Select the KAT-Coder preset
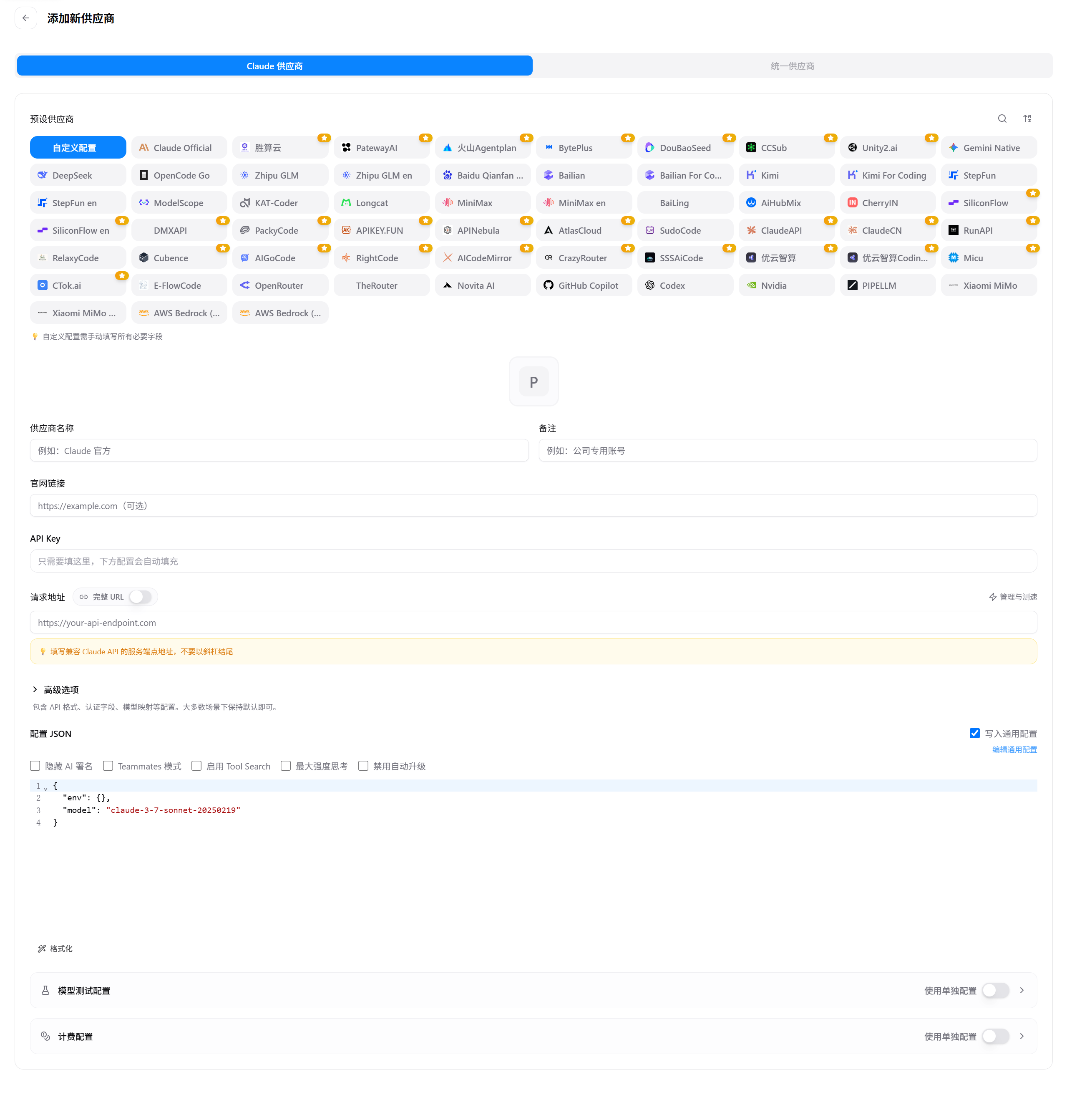Screen dimensions: 1067x1120 point(280,203)
